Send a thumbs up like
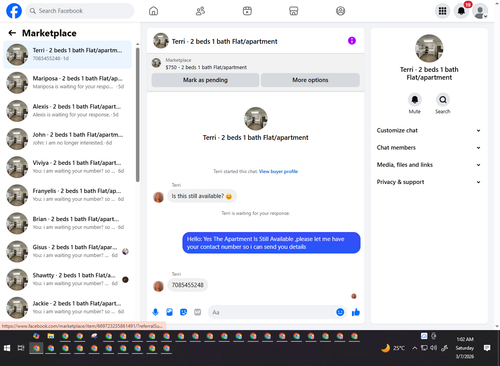Screen dimensions: 500x366 click(356, 312)
